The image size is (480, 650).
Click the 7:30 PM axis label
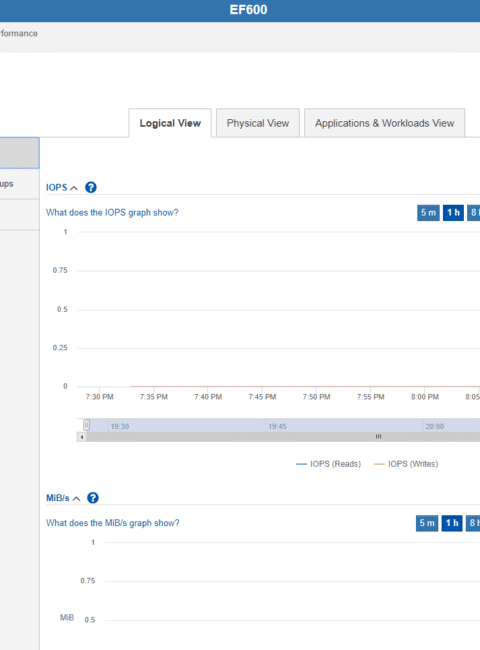(99, 397)
